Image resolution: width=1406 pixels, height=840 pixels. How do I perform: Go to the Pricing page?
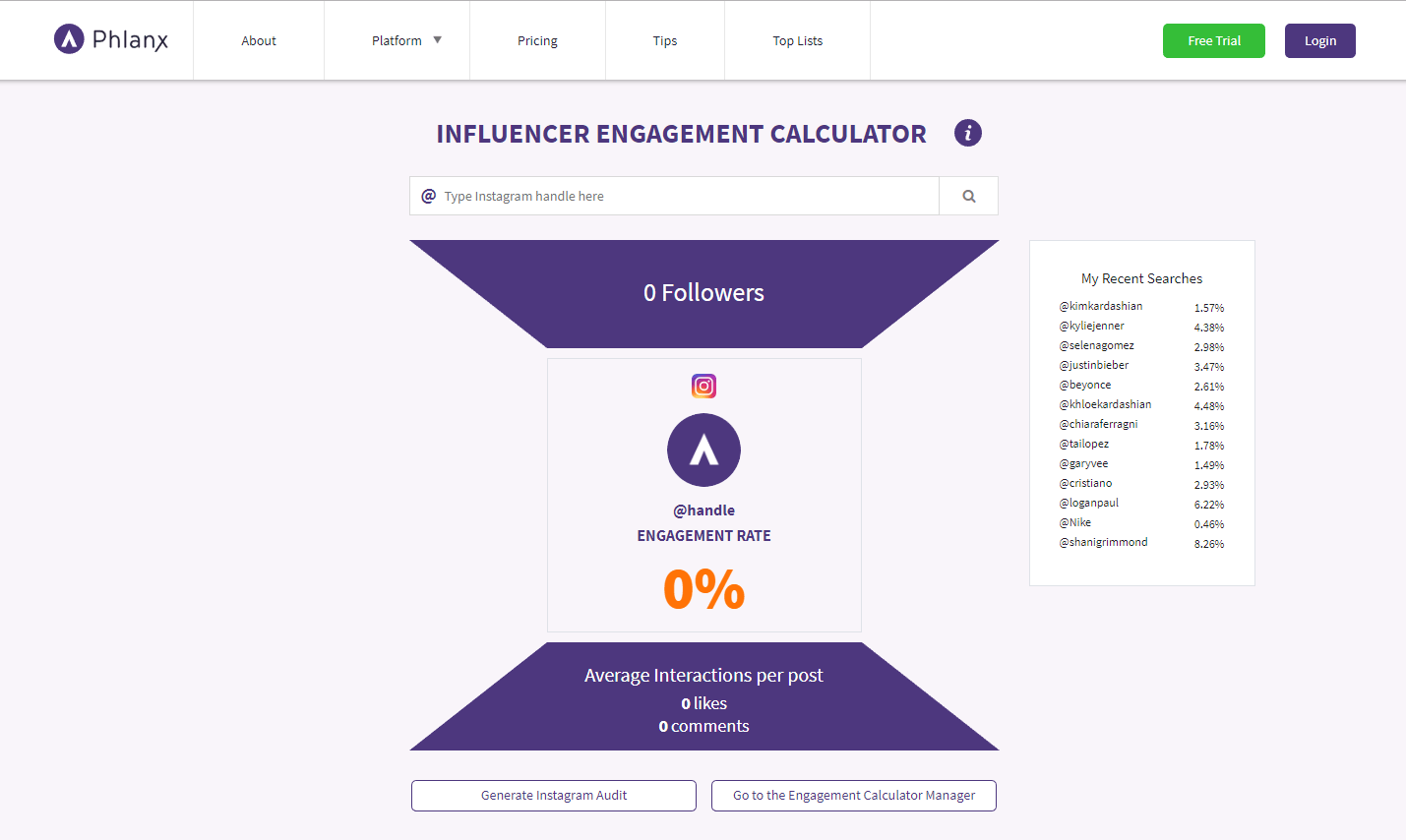click(x=537, y=40)
